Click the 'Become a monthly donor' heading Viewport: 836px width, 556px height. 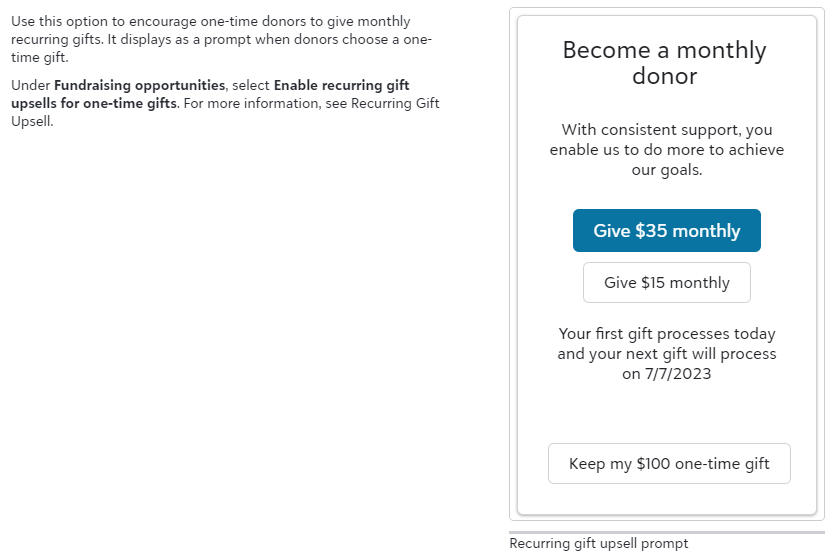664,62
